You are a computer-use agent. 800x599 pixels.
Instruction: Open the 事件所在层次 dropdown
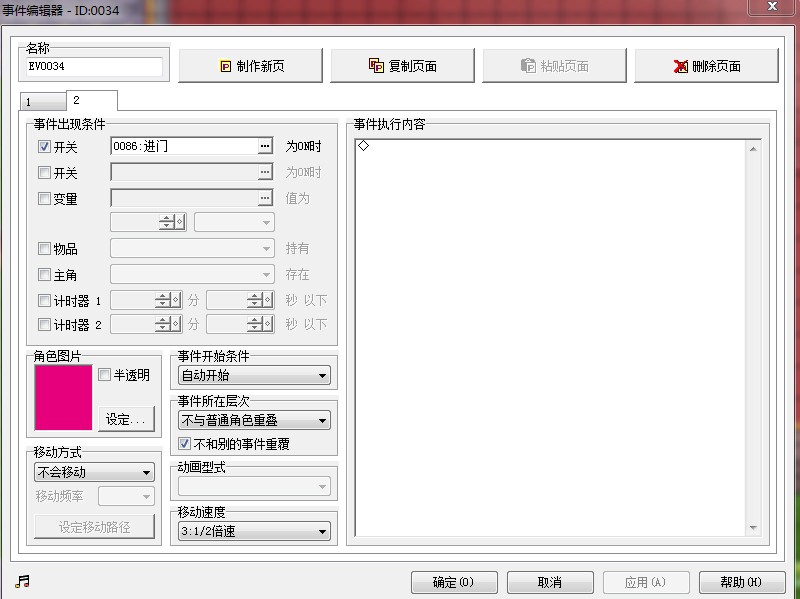point(254,420)
